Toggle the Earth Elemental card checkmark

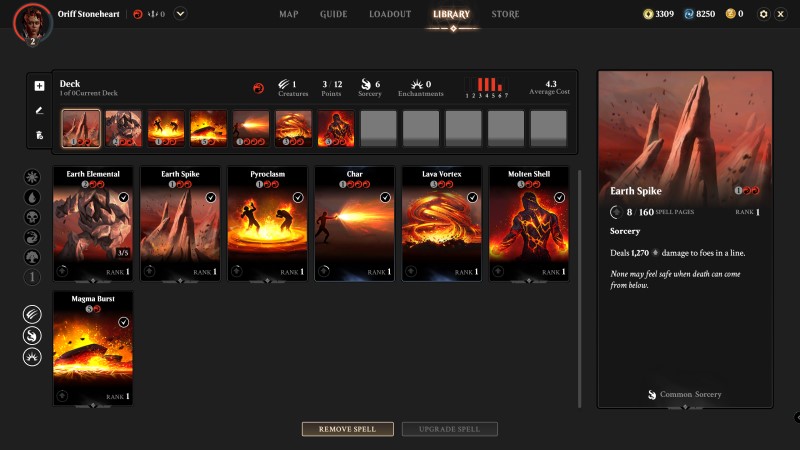pyautogui.click(x=124, y=198)
